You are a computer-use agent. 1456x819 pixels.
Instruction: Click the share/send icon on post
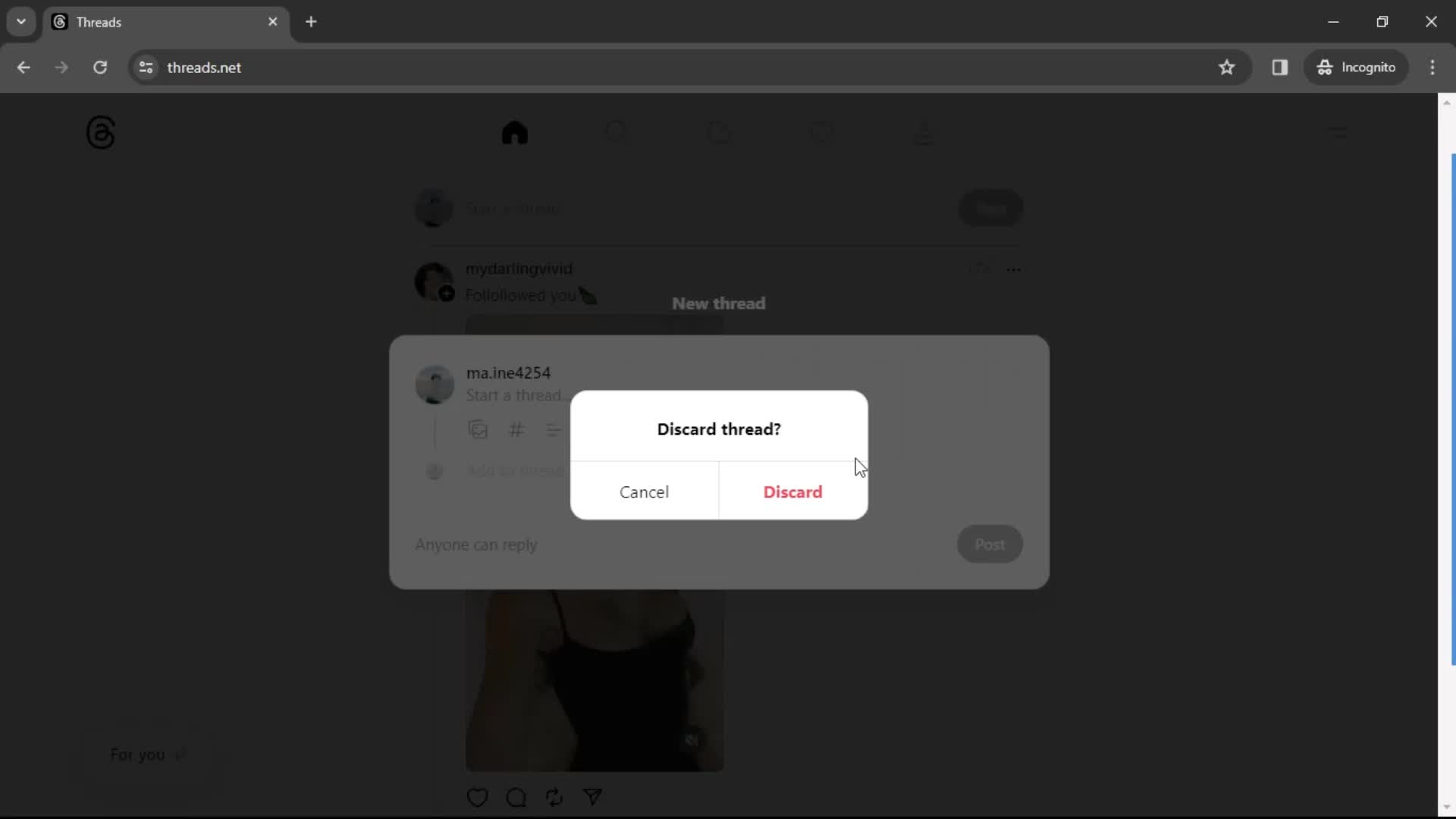[x=593, y=797]
